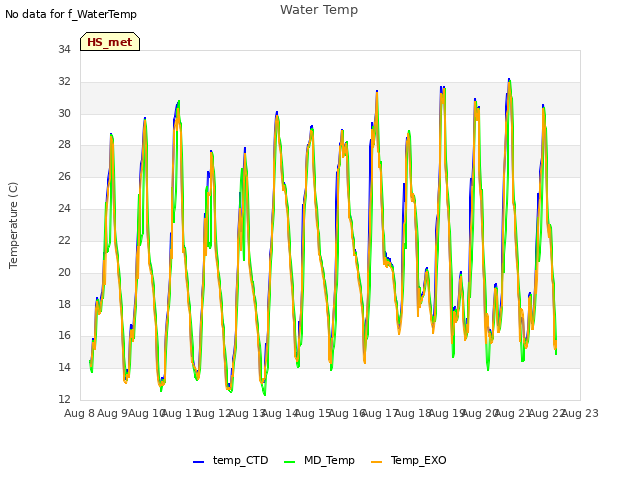Screen dimensions: 640x480
Task: Click the orange Temp_EXO legend swatch
Action: 376,462
